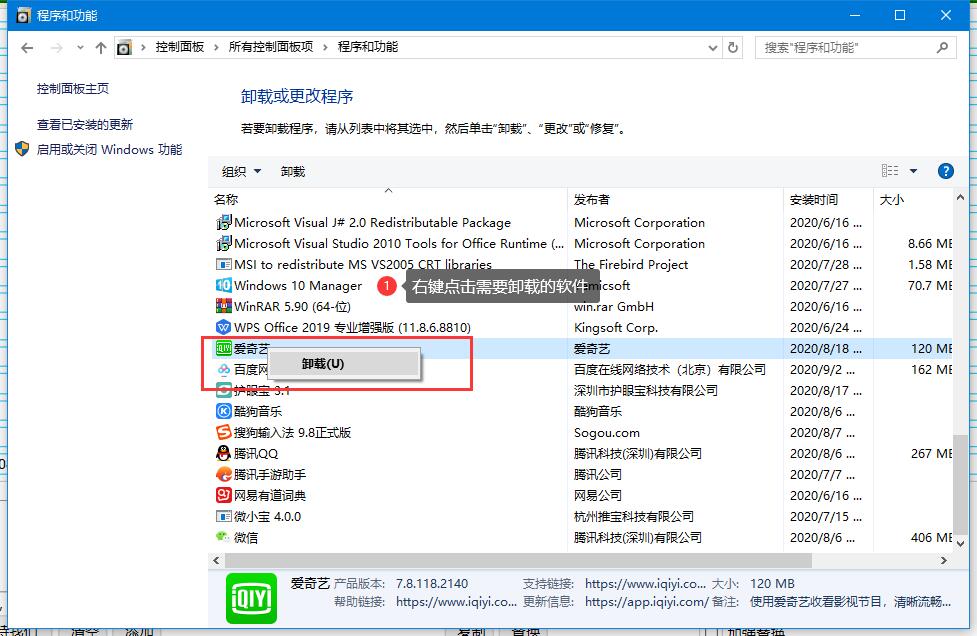Click the search box for 程序和功能
The width and height of the screenshot is (977, 636).
pos(855,48)
